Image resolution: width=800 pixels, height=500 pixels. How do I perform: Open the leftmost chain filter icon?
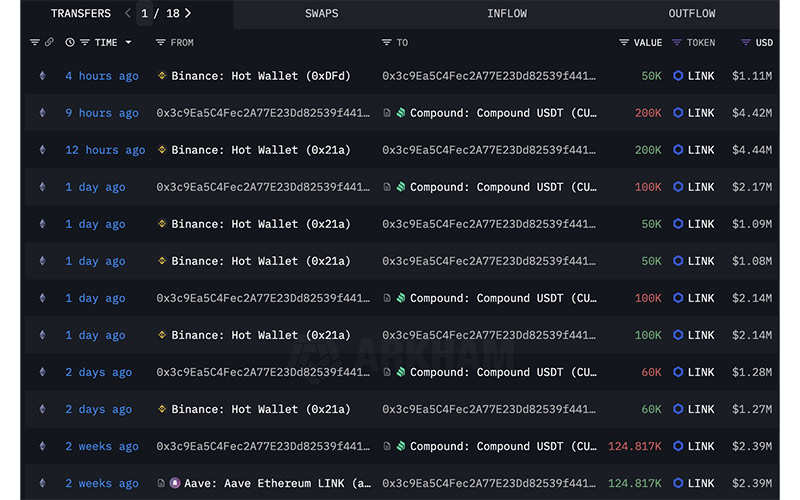(35, 42)
